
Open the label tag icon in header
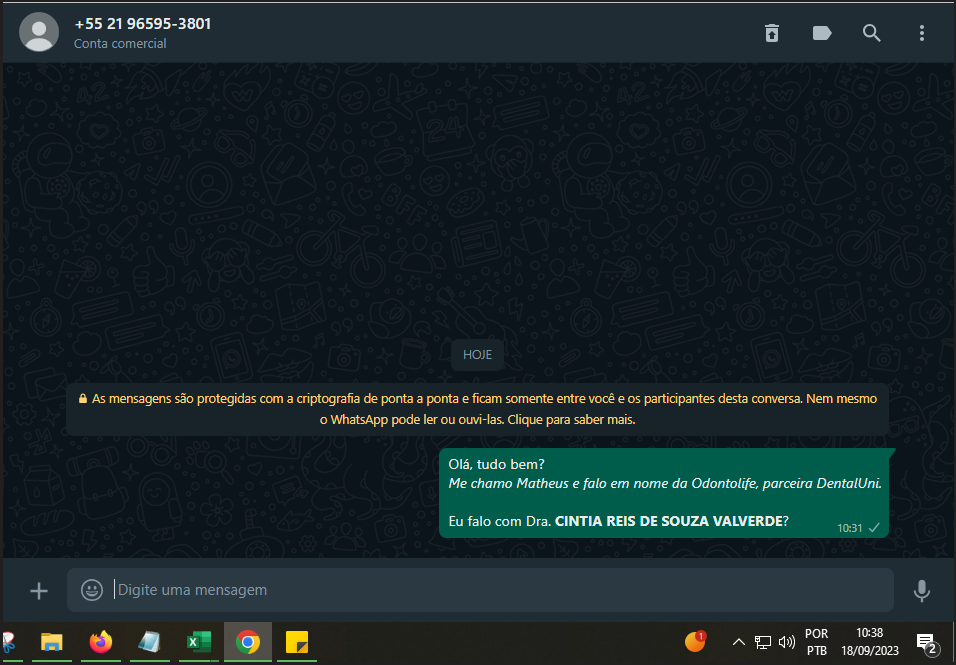(x=822, y=33)
